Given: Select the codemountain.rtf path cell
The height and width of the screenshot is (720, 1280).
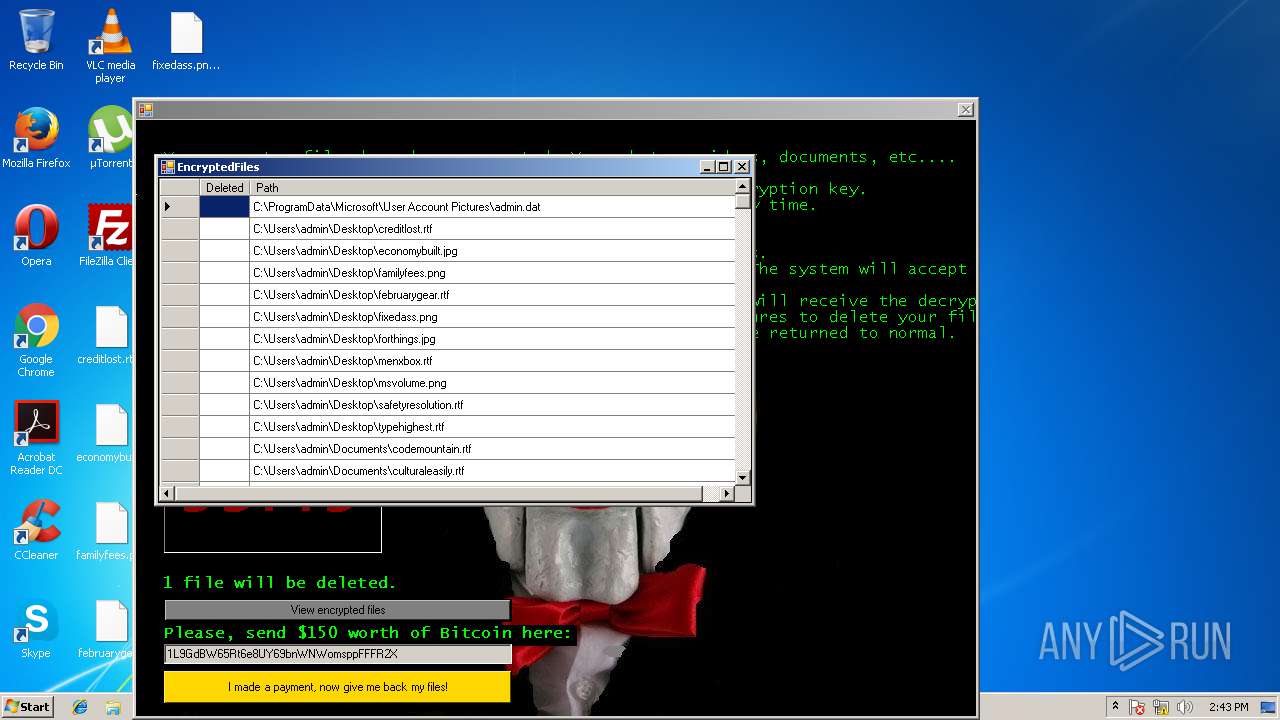Looking at the screenshot, I should click(x=492, y=449).
